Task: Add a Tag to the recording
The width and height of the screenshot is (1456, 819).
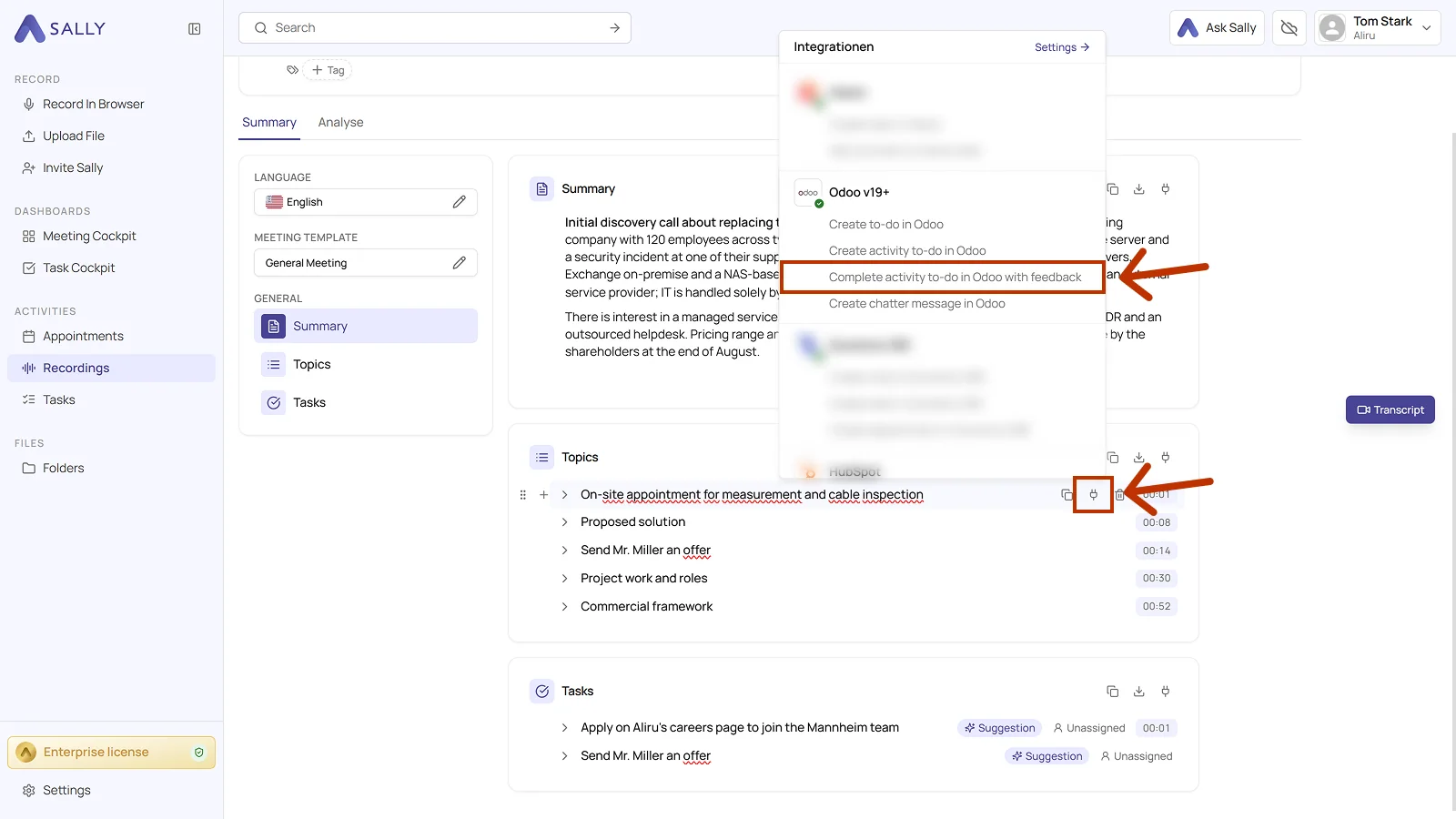Action: click(x=328, y=70)
